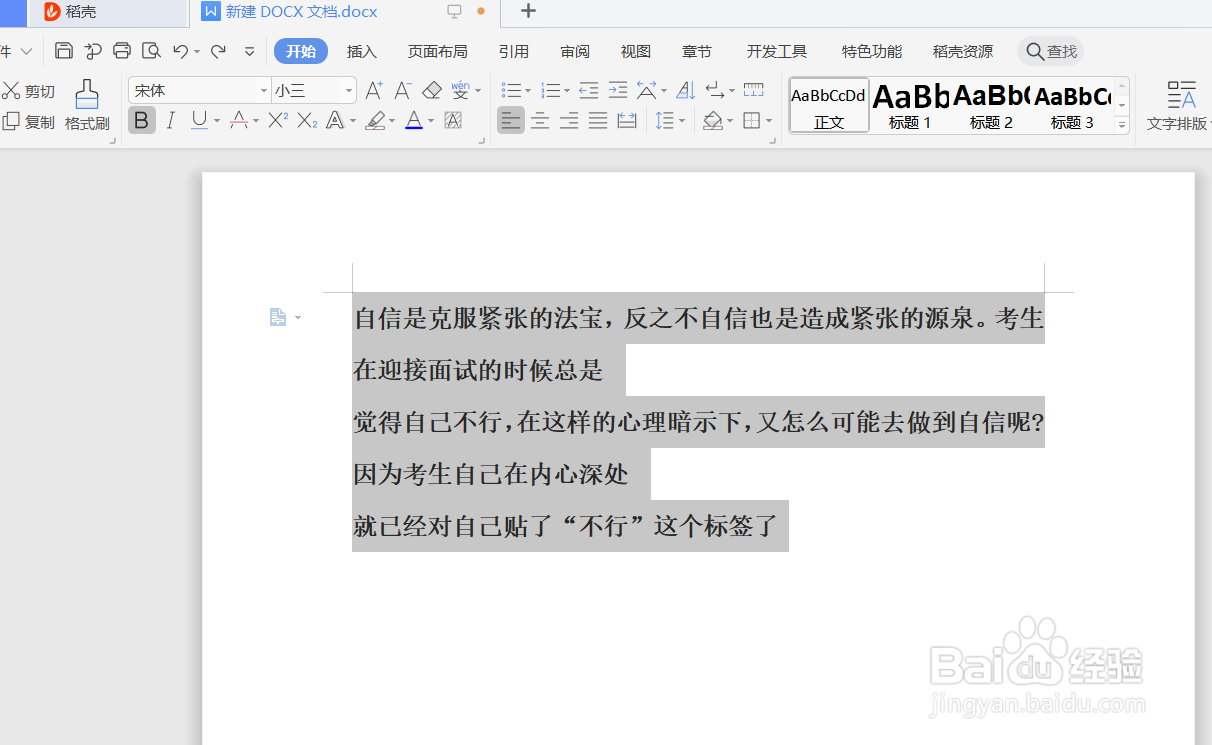Click the Increase Indent icon
The height and width of the screenshot is (745, 1212).
[x=618, y=89]
